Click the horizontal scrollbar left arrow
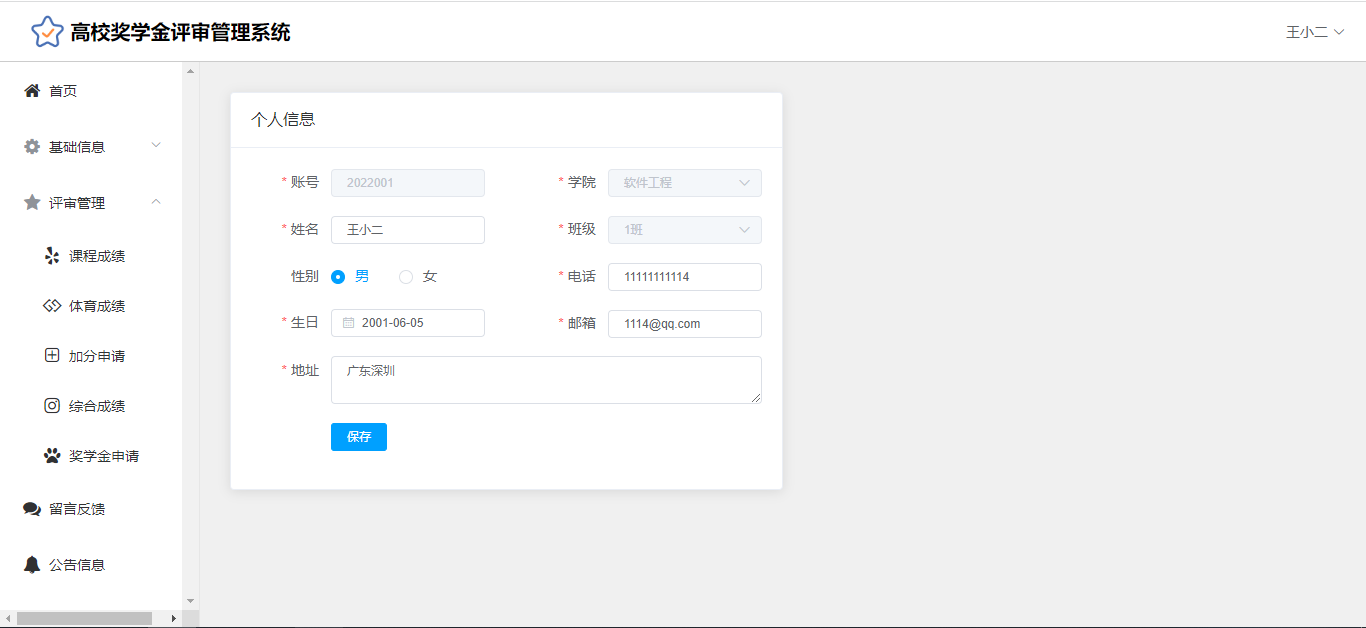 (8, 618)
